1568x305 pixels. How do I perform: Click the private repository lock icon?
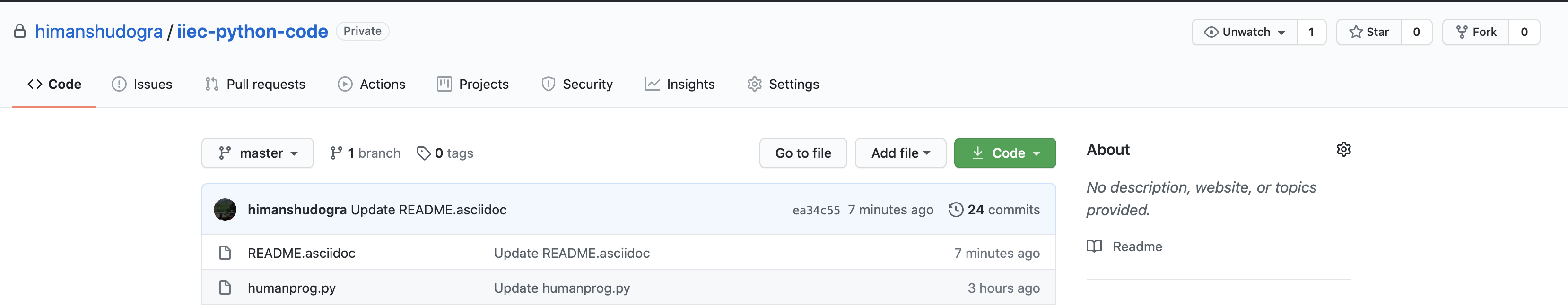20,32
